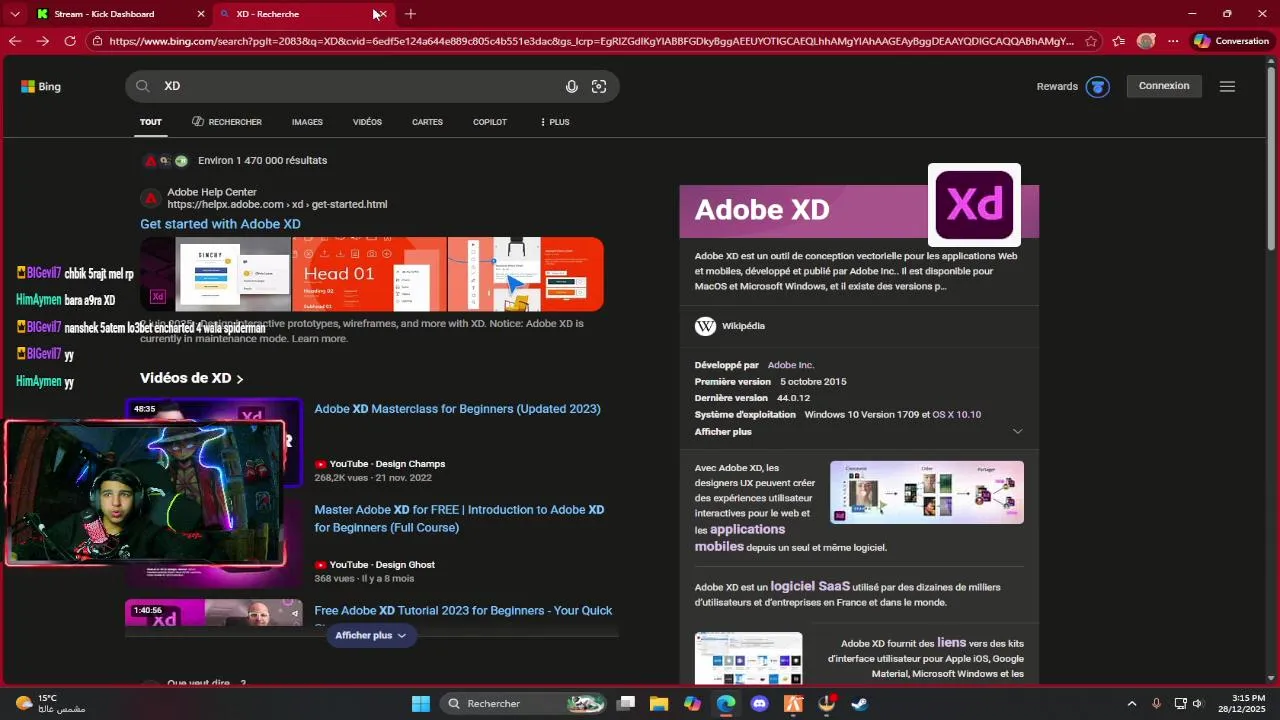Open Microsoft Copilot from the taskbar

tap(692, 704)
